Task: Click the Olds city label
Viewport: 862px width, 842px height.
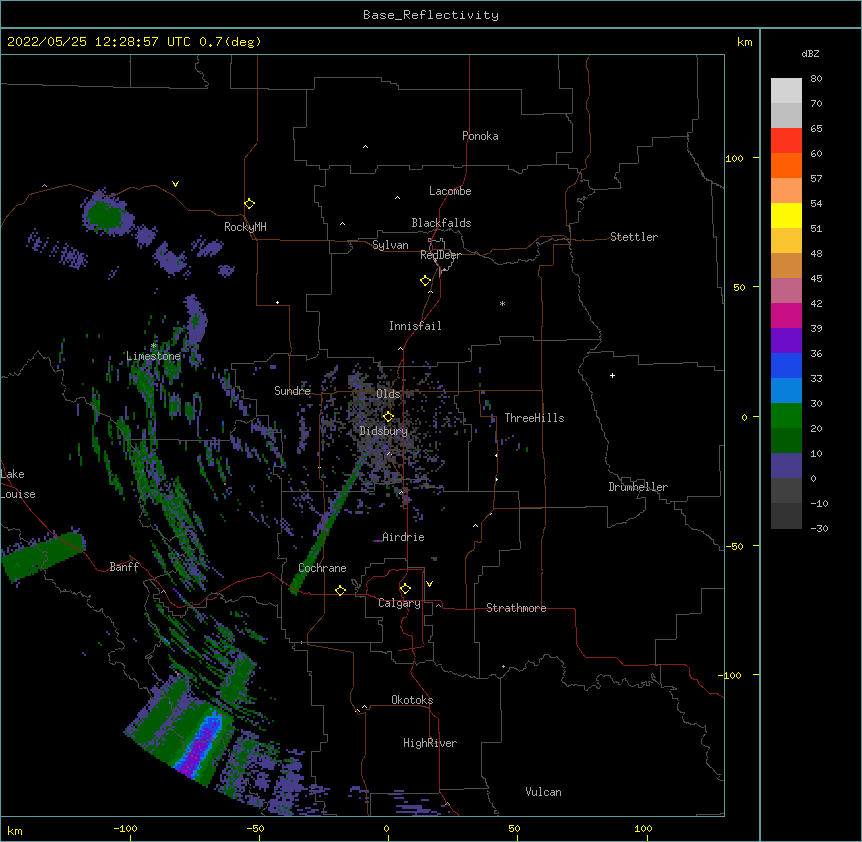Action: [388, 394]
